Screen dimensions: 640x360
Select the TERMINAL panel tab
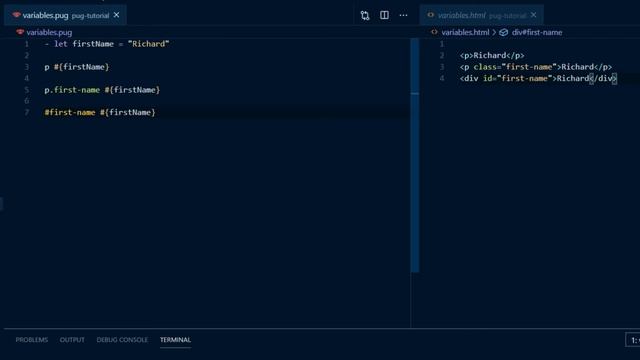tap(176, 340)
